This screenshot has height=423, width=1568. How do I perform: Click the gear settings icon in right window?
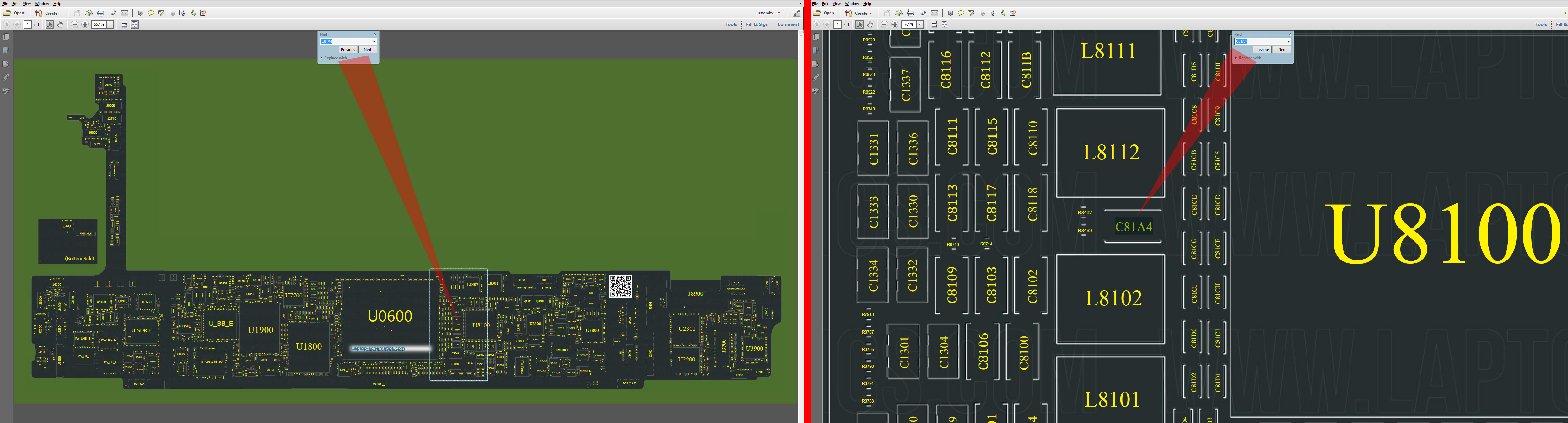pos(950,13)
